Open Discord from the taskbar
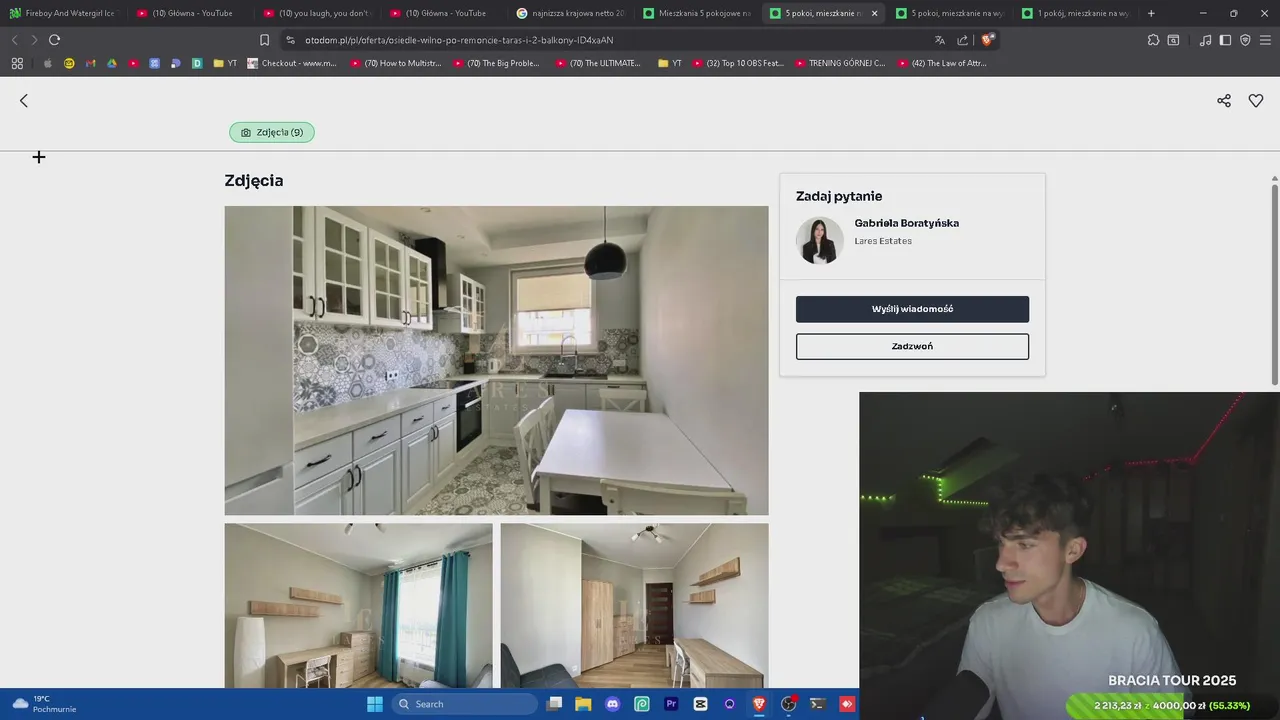The image size is (1280, 720). (x=613, y=704)
